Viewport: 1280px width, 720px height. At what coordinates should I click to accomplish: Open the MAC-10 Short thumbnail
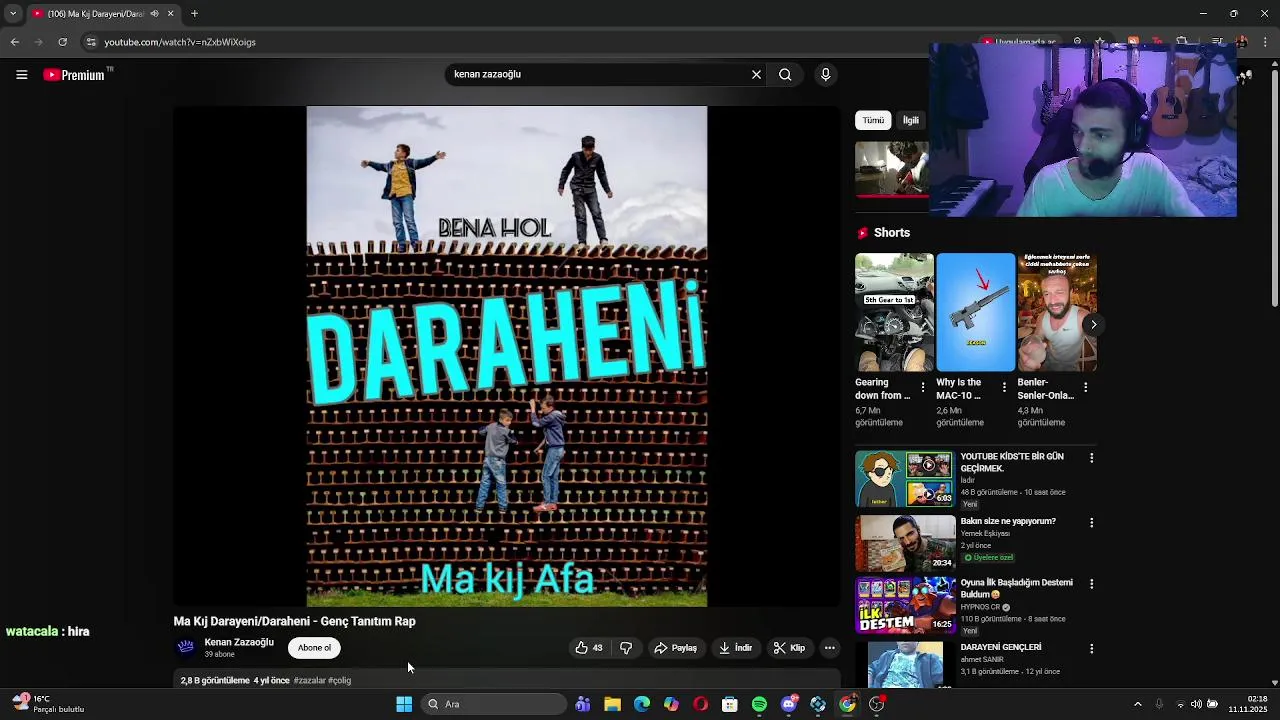(x=975, y=312)
